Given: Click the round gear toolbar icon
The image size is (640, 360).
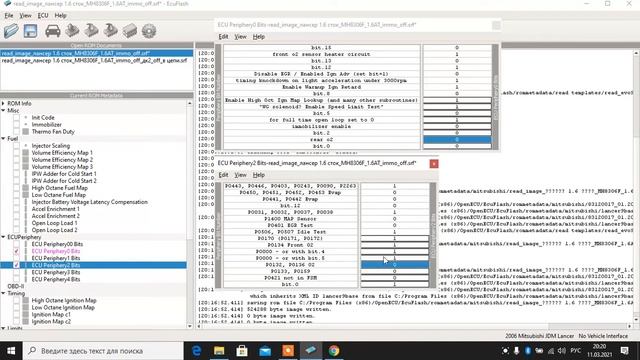Looking at the screenshot, I should coord(149,31).
